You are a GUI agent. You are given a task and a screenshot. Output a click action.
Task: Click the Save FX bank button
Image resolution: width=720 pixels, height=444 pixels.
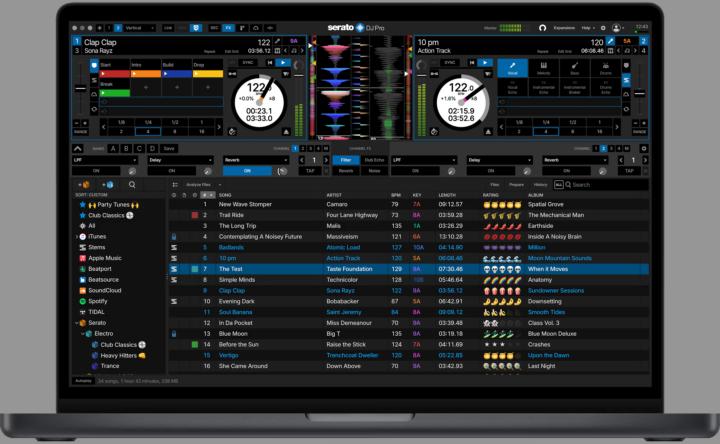[169, 148]
